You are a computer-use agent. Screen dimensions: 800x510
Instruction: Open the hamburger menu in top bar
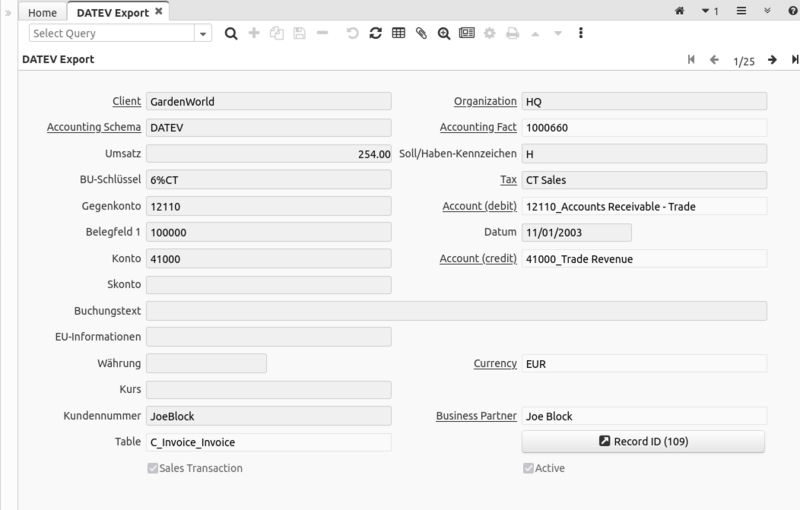pos(741,11)
